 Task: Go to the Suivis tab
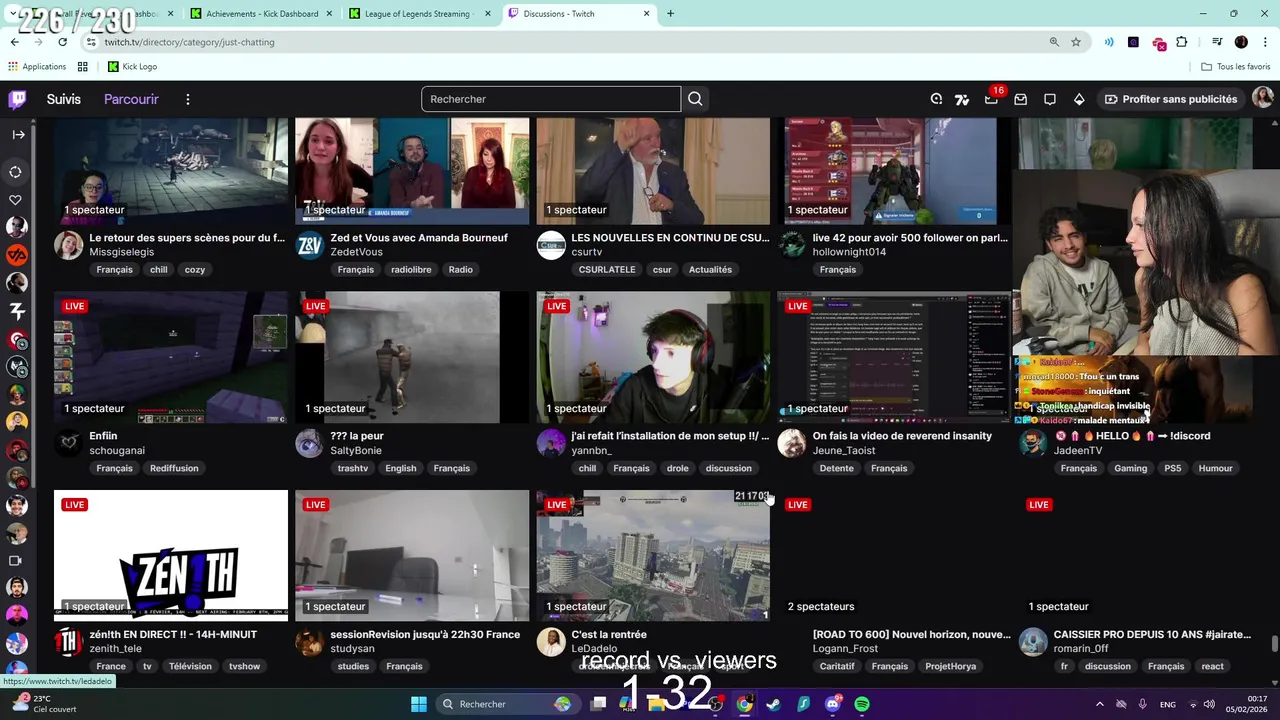pyautogui.click(x=64, y=99)
